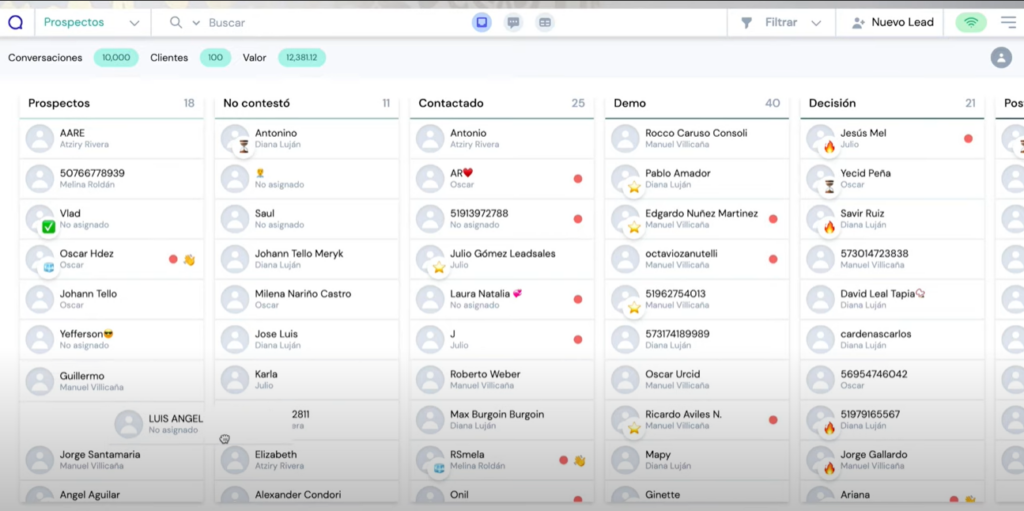The image size is (1024, 511).
Task: Open the Roberto Weber card
Action: point(502,380)
